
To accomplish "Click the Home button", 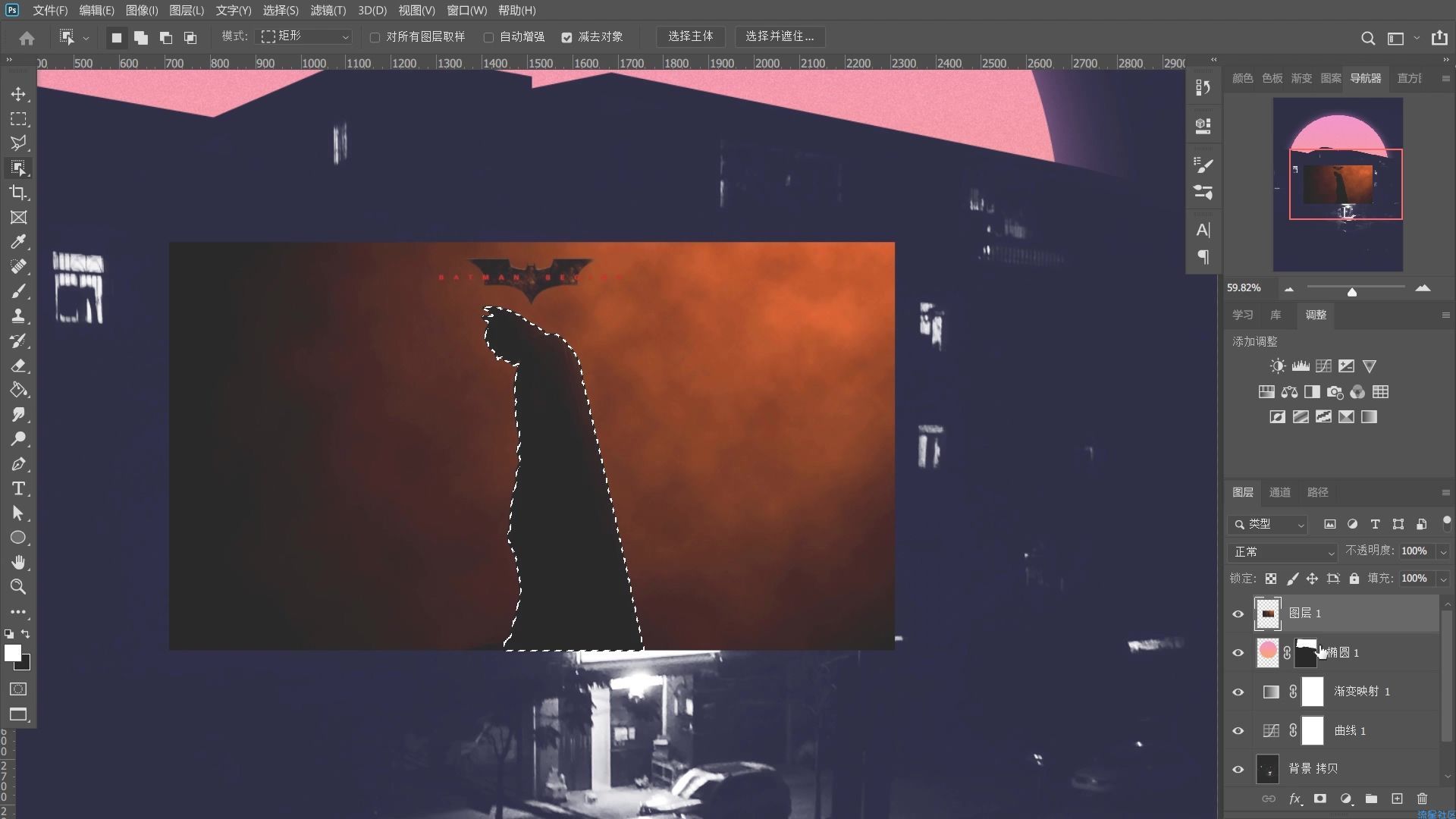I will [x=27, y=38].
